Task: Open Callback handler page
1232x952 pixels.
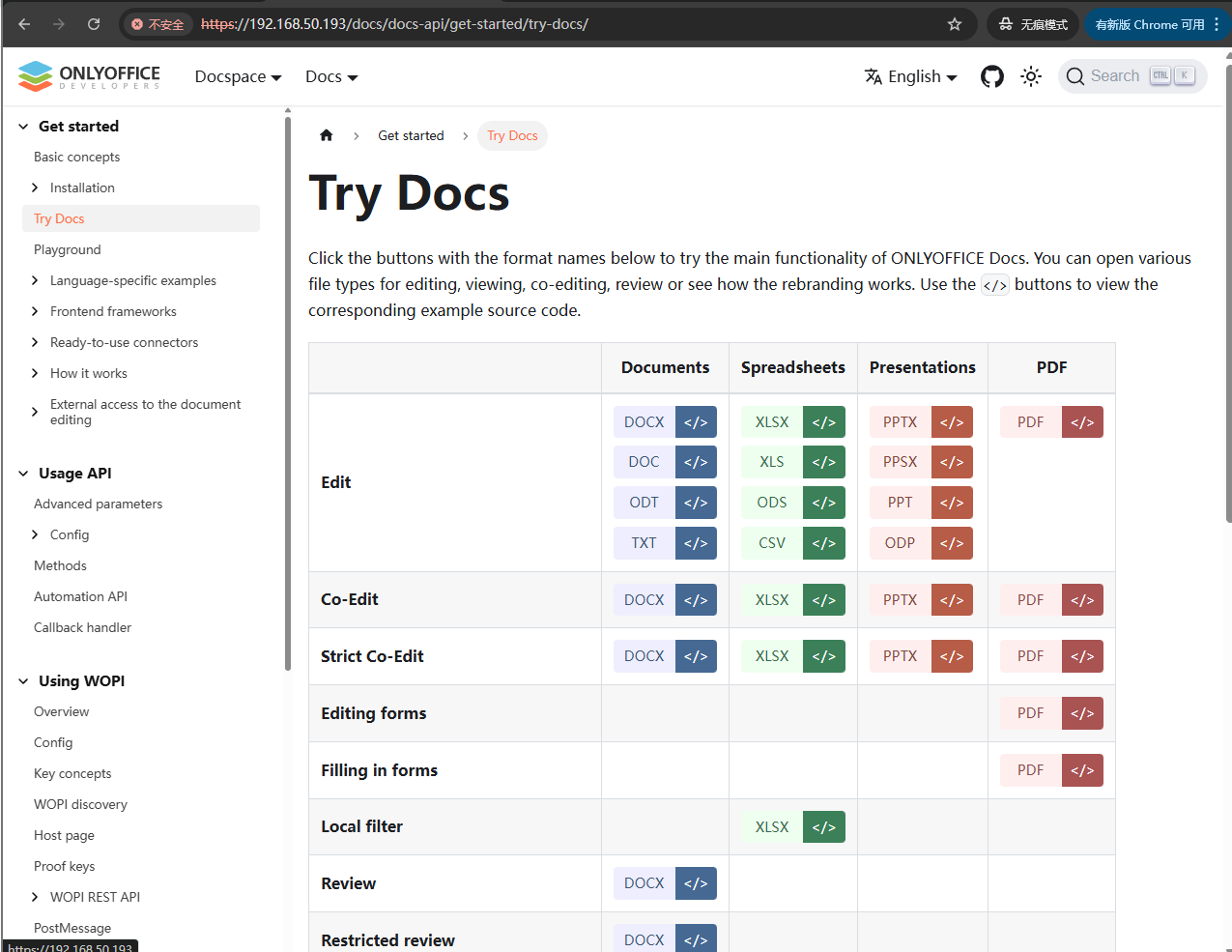Action: 83,627
